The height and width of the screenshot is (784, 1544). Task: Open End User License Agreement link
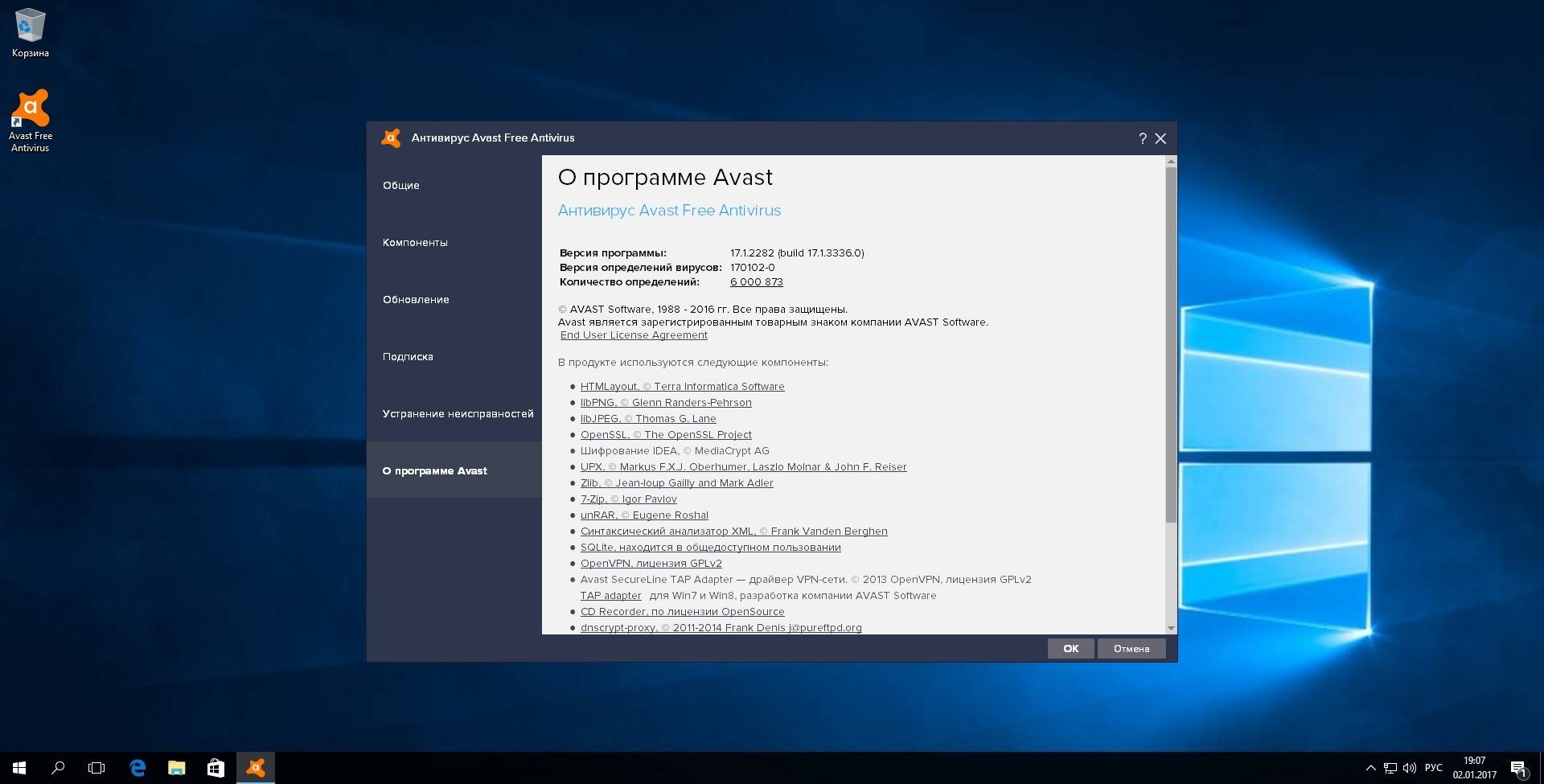tap(634, 335)
